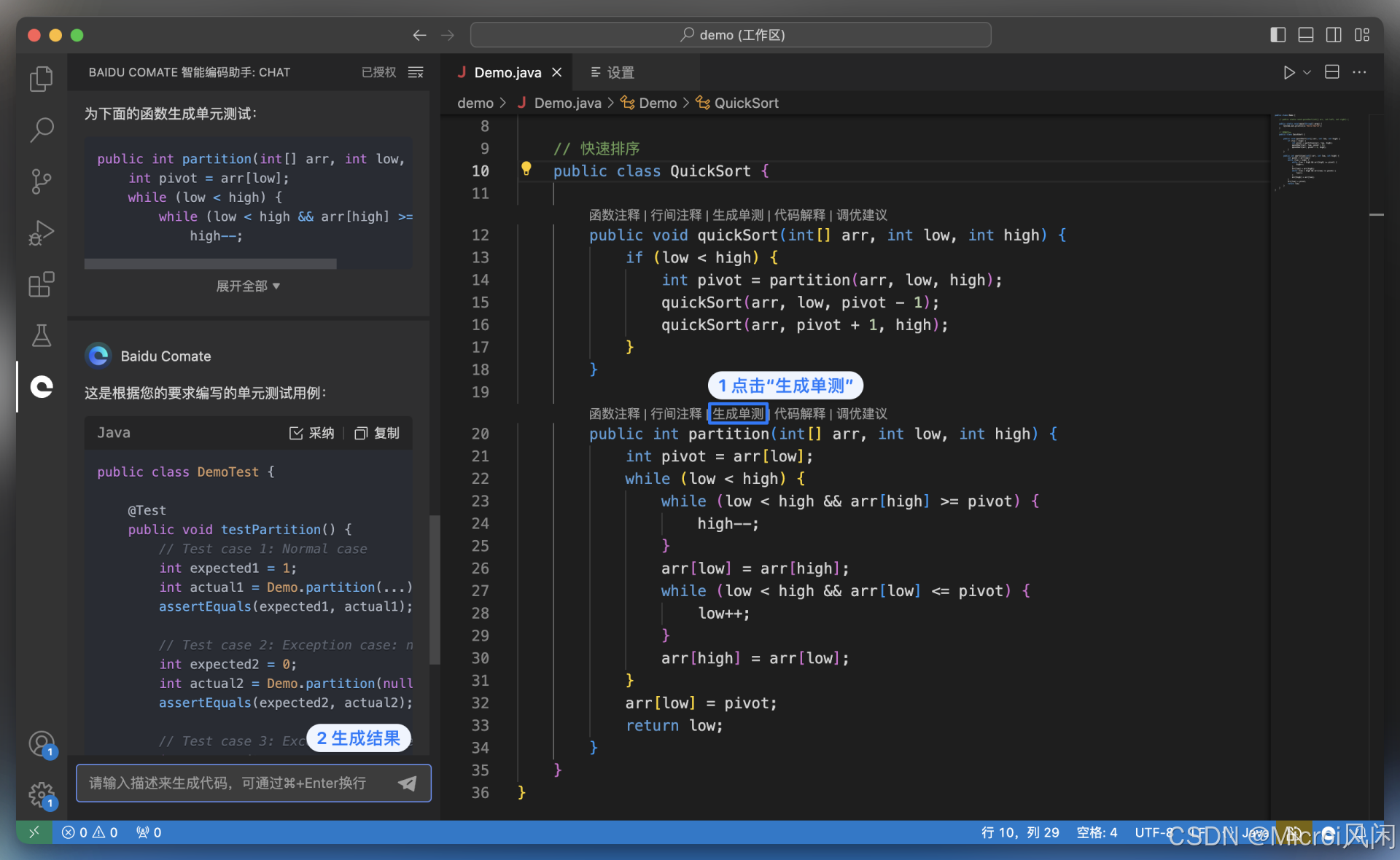Toggle the primary sidebar layout button

pyautogui.click(x=1277, y=35)
